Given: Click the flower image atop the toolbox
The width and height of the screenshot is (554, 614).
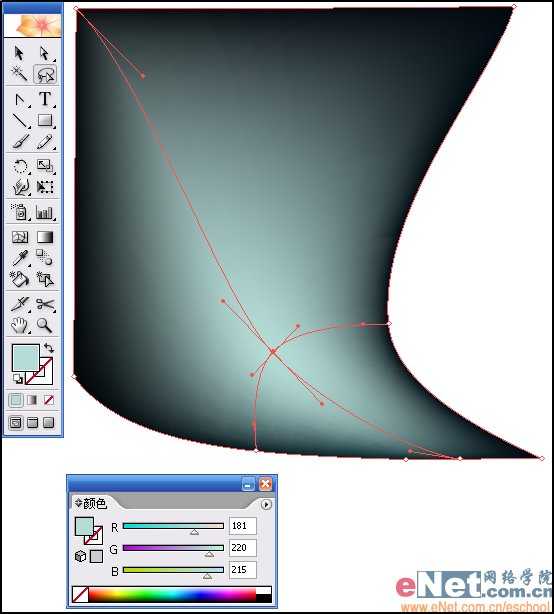Looking at the screenshot, I should pyautogui.click(x=33, y=25).
